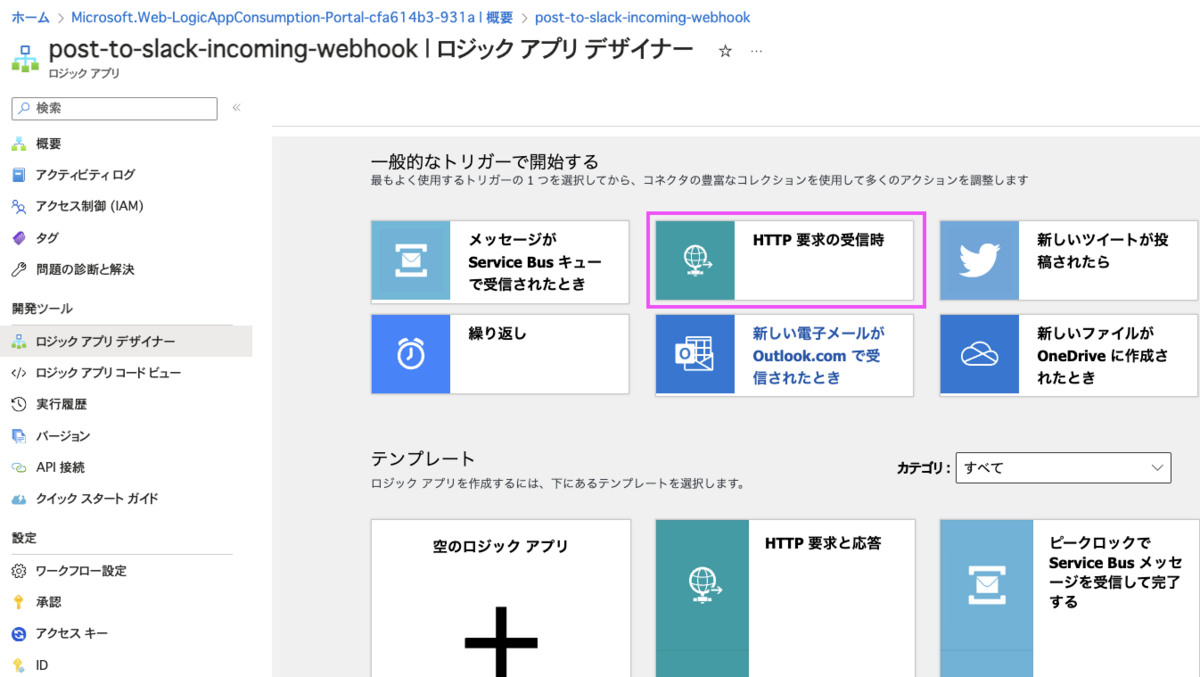The height and width of the screenshot is (677, 1200).
Task: Select the OneDrive new file trigger icon
Action: (x=979, y=354)
